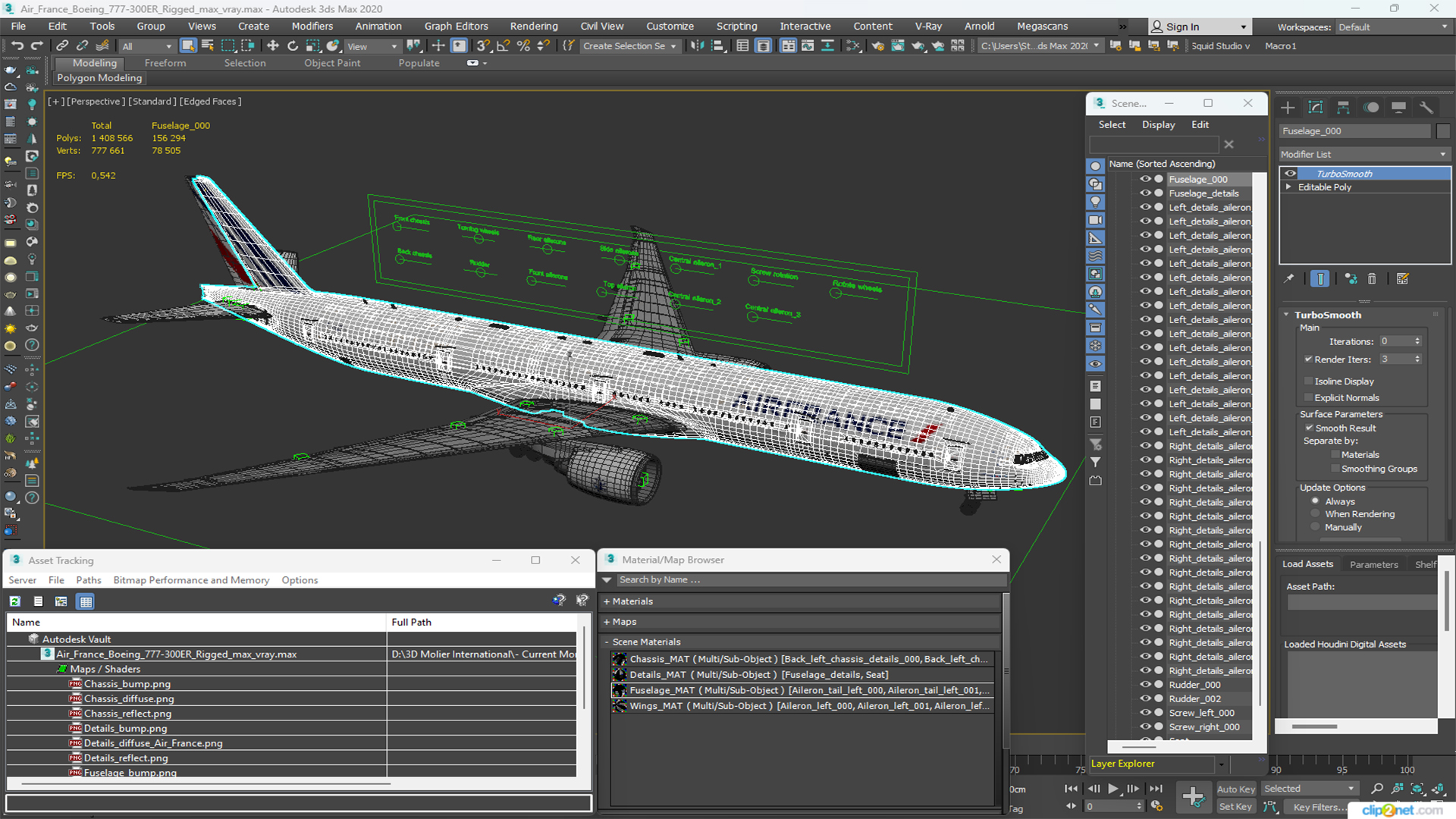Viewport: 1456px width, 819px height.
Task: Open the V-Ray menu
Action: coord(928,27)
